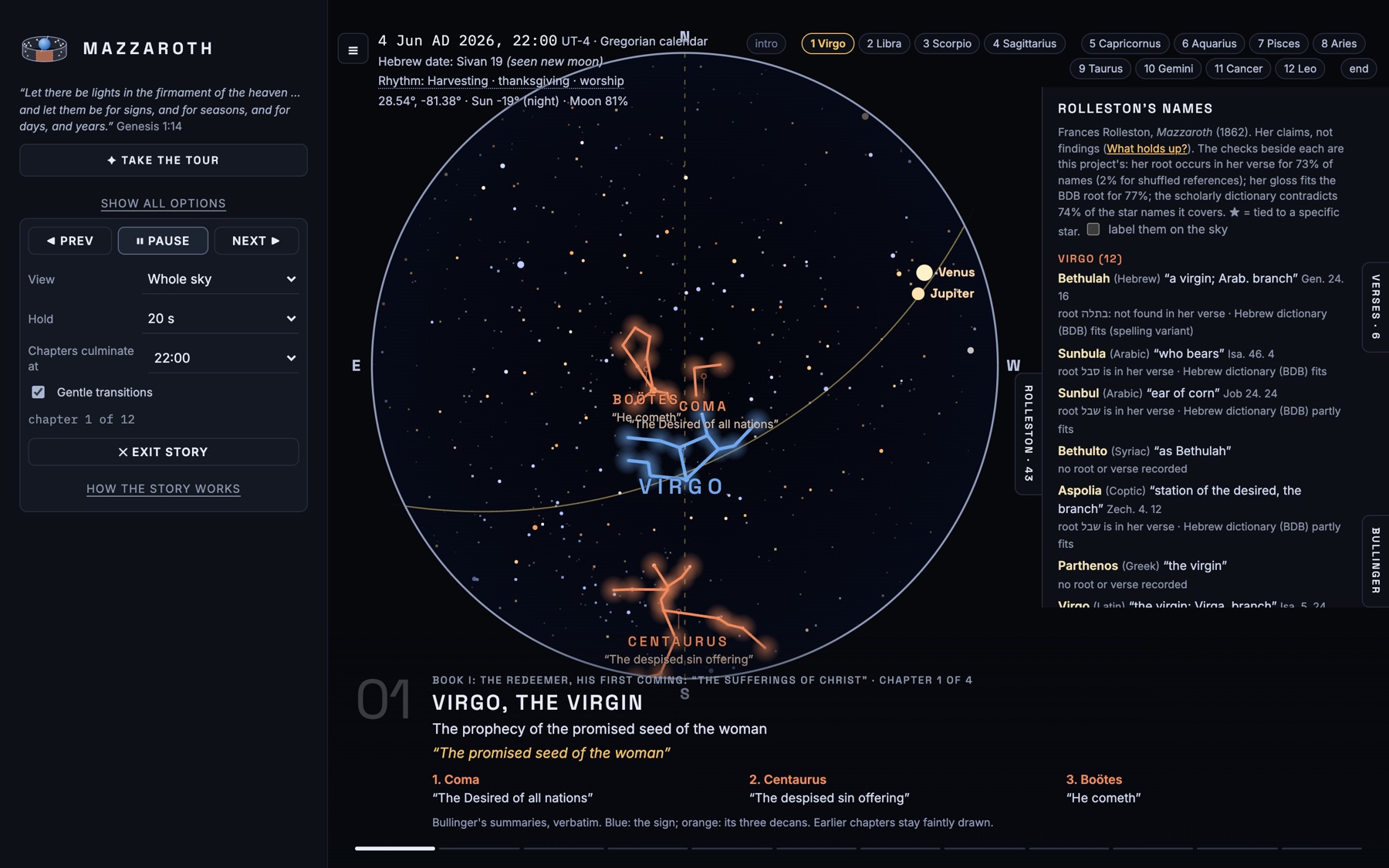Click the second chapter progress bar segment
This screenshot has height=868, width=1389.
click(479, 849)
